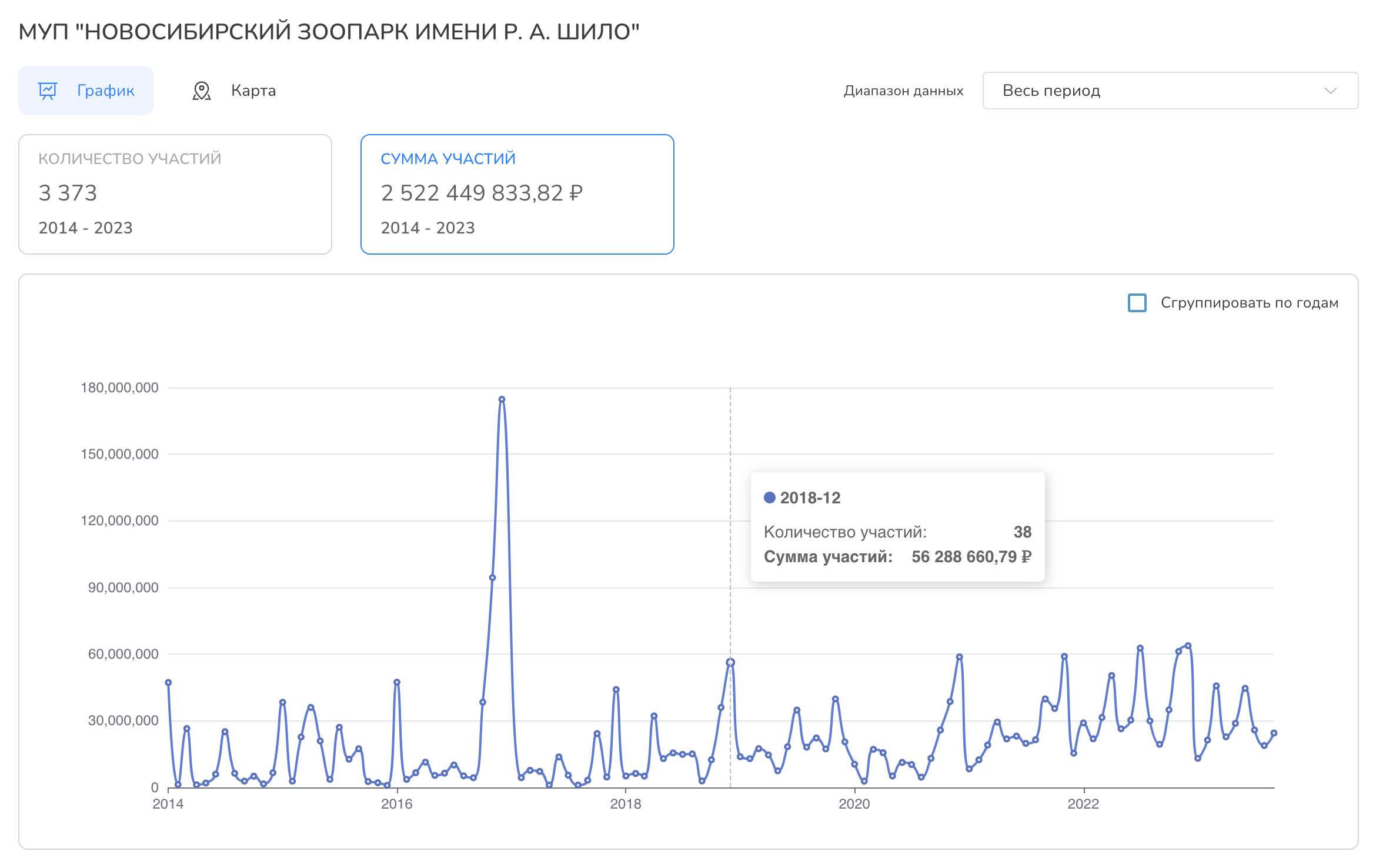Click the 3 373 participation count value
This screenshot has height=868, width=1376.
point(68,193)
